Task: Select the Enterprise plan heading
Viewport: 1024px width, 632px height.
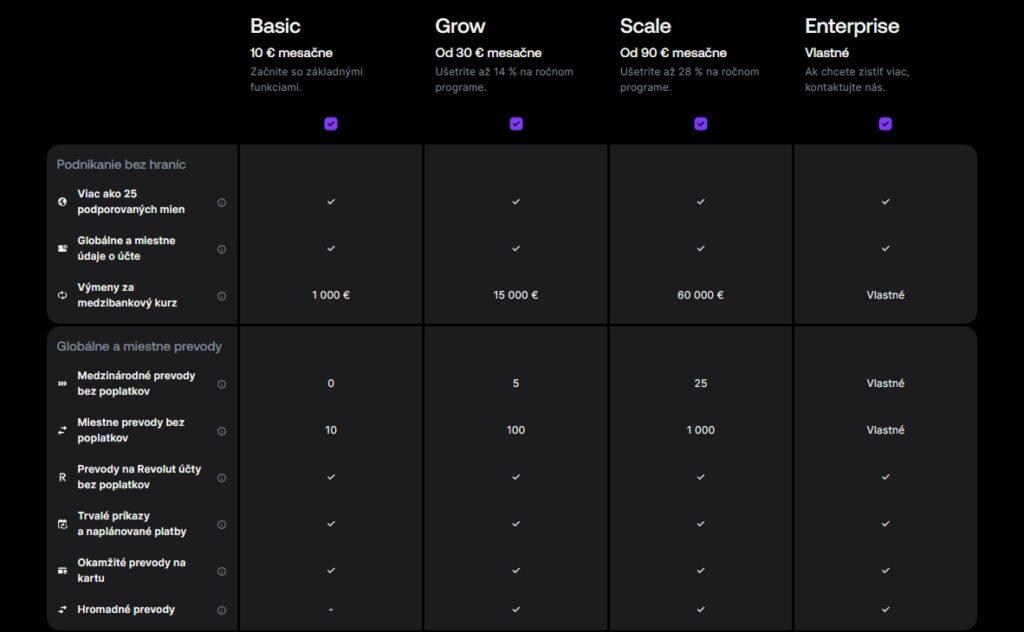Action: point(852,26)
